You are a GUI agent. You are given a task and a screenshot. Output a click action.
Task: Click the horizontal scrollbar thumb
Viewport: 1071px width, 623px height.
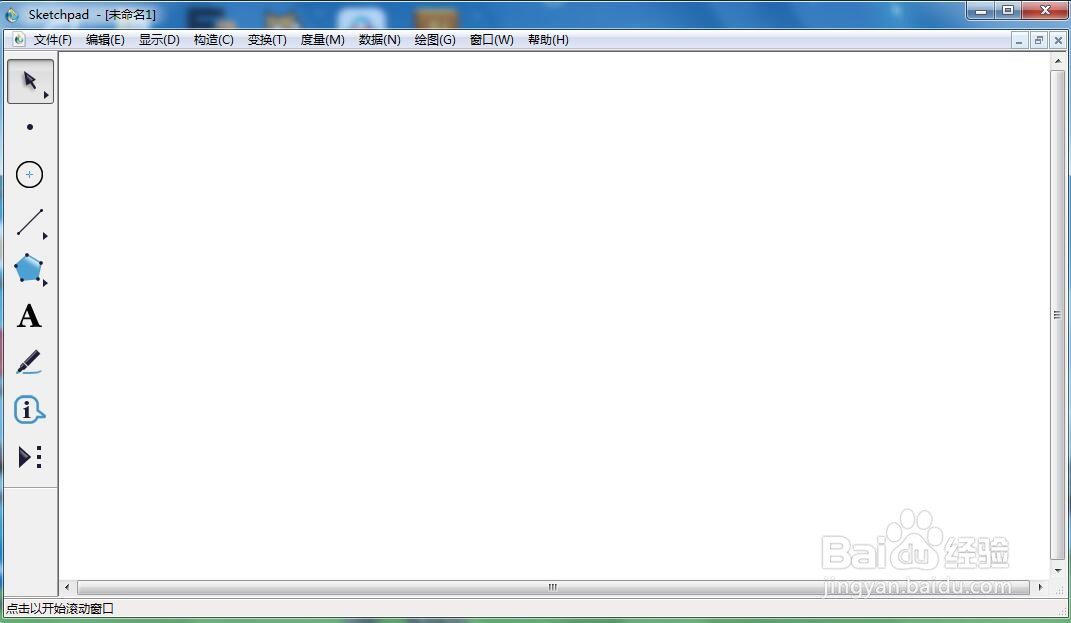pos(553,587)
